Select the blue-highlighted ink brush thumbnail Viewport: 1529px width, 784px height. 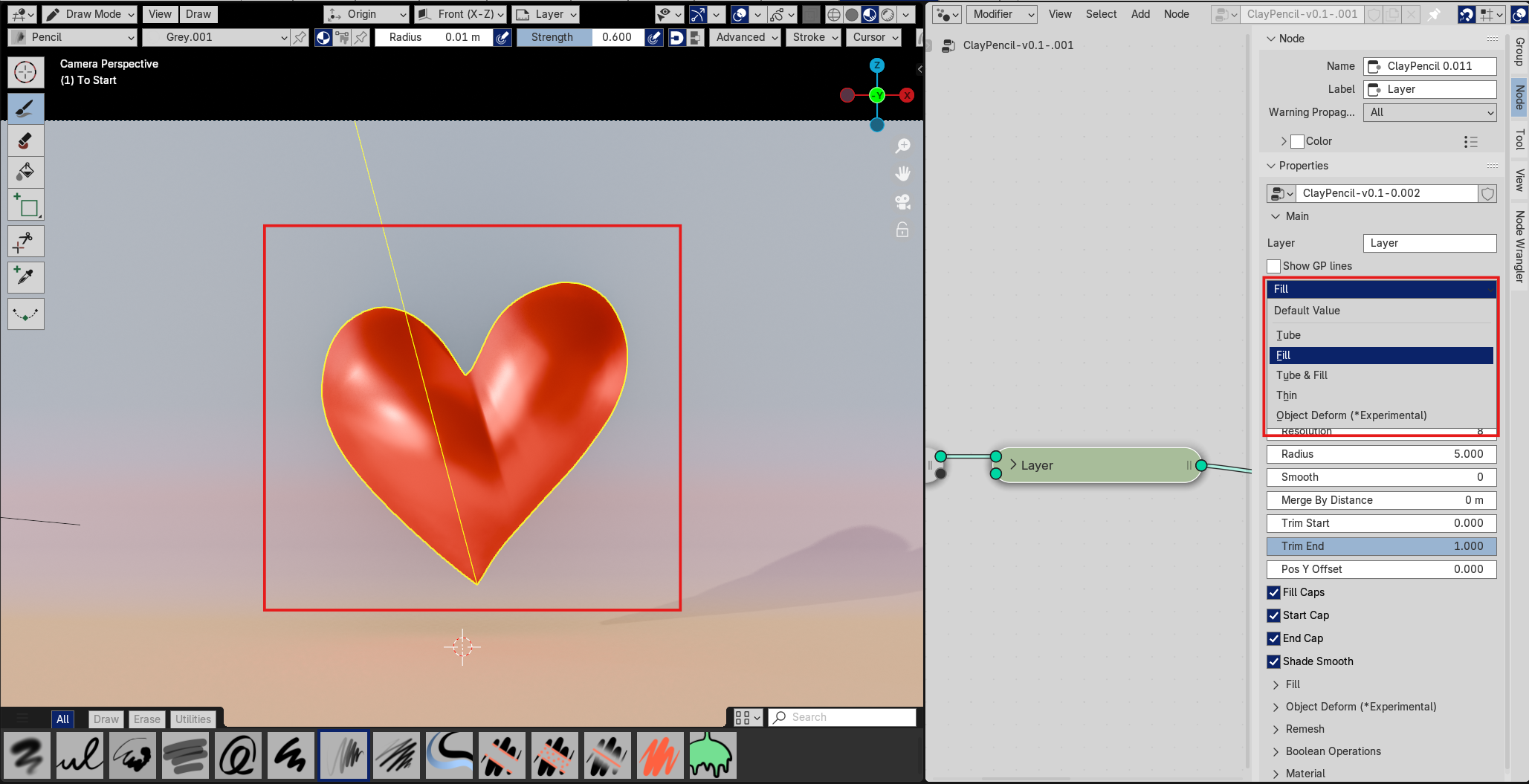(x=449, y=755)
